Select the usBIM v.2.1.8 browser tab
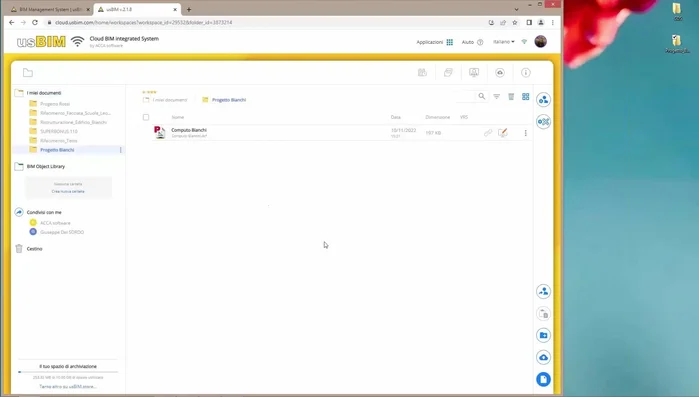Viewport: 699px width, 397px height. coord(136,9)
